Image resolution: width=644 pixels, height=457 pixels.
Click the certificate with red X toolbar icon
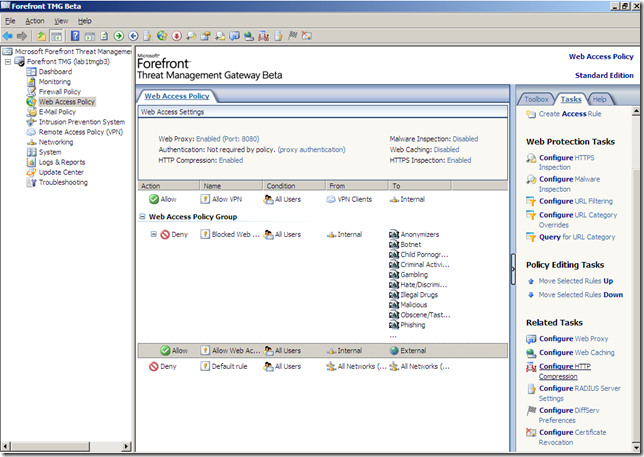[x=307, y=36]
